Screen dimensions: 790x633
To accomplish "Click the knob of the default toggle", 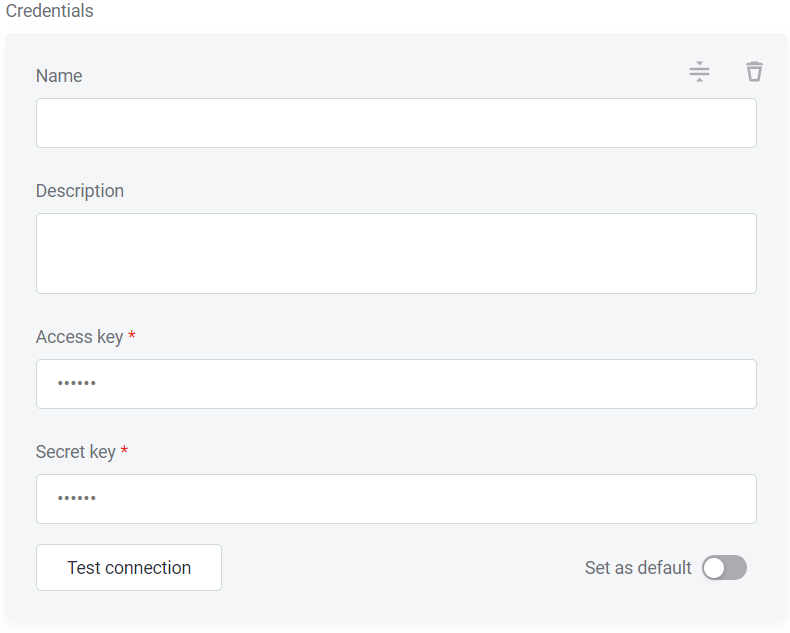I will 713,568.
